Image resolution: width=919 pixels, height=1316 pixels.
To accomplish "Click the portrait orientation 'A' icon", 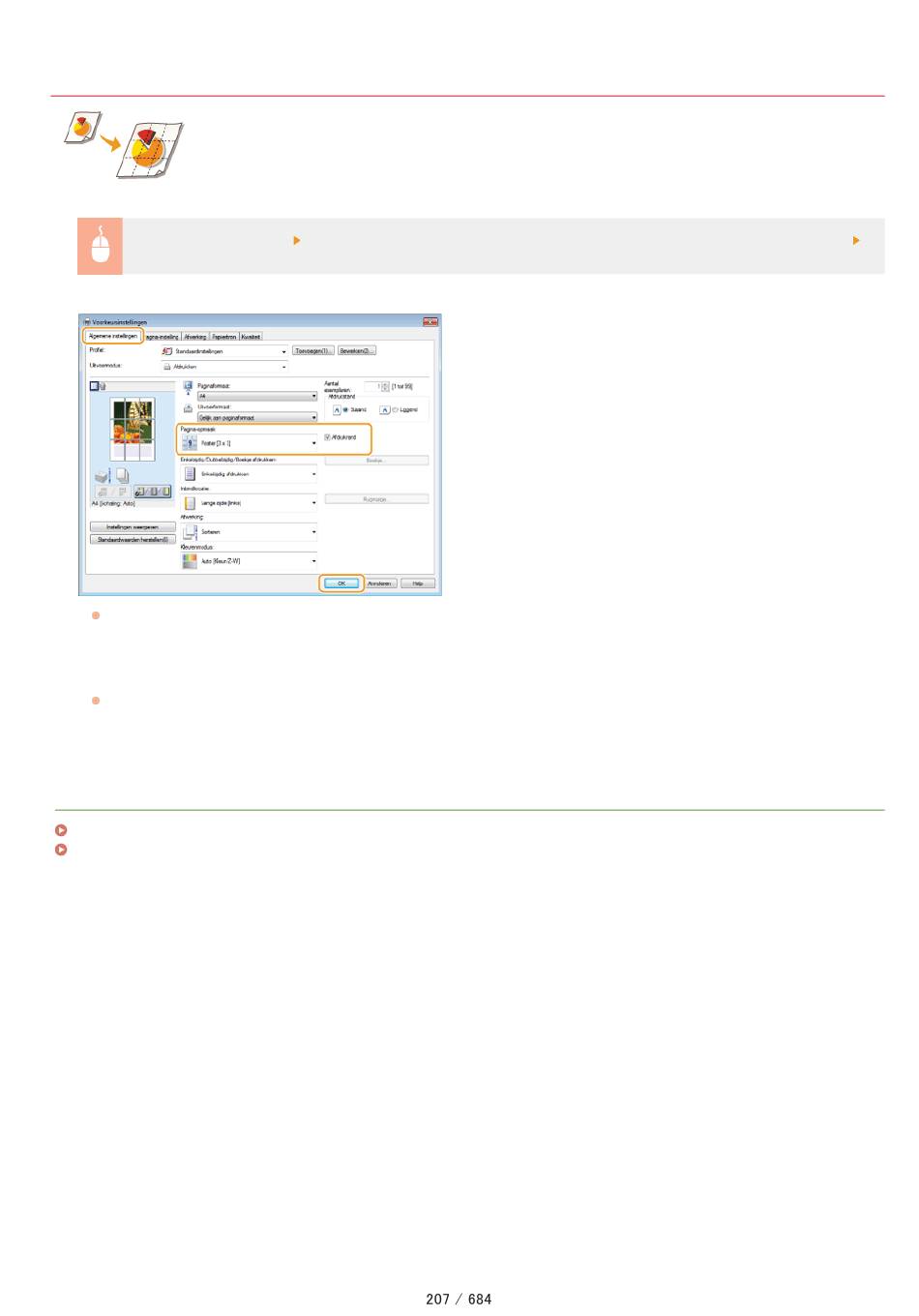I will [337, 410].
